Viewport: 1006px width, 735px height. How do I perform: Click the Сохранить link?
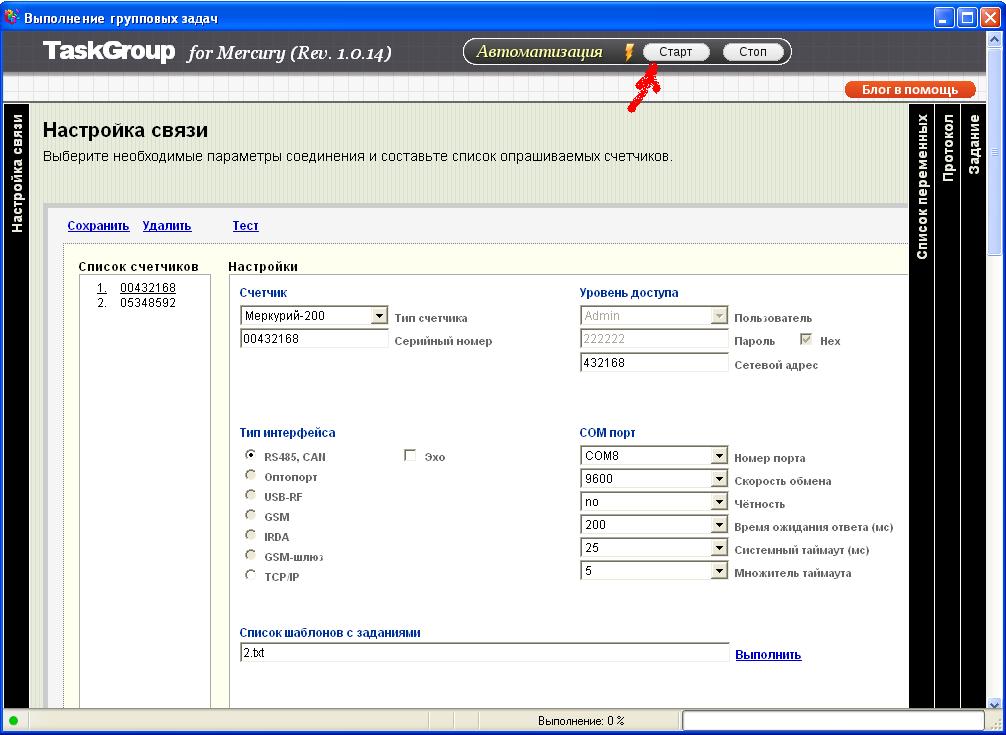coord(98,226)
